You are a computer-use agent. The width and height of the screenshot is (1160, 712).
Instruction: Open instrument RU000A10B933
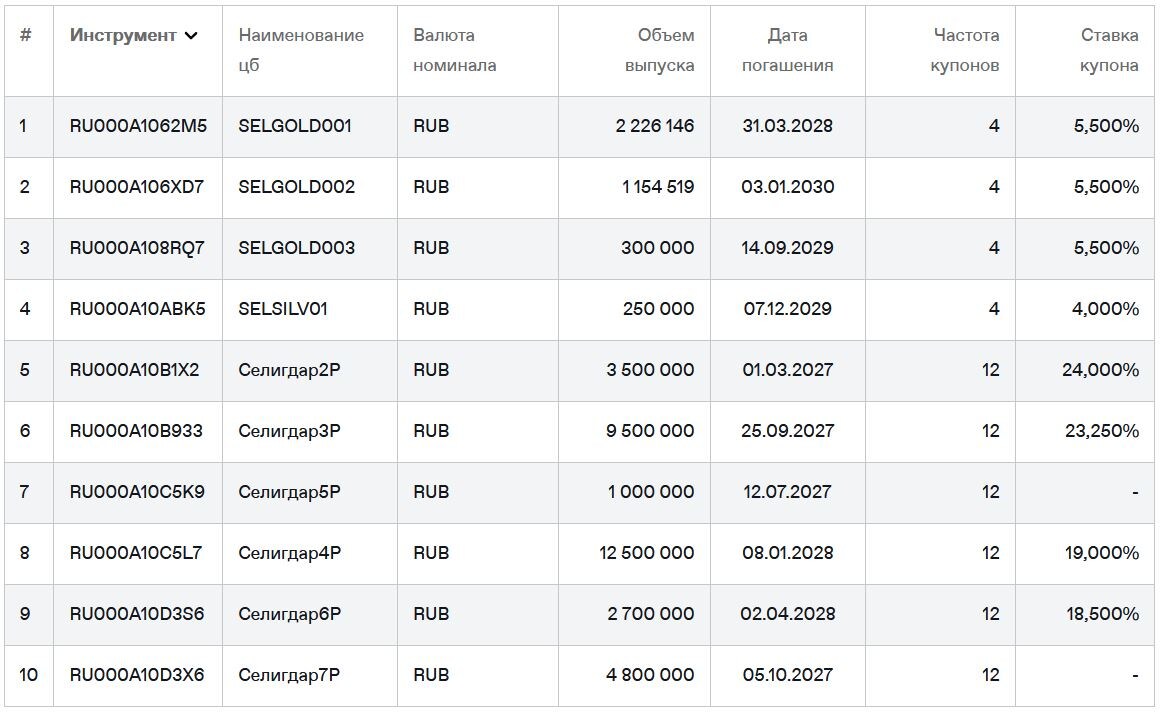click(136, 431)
